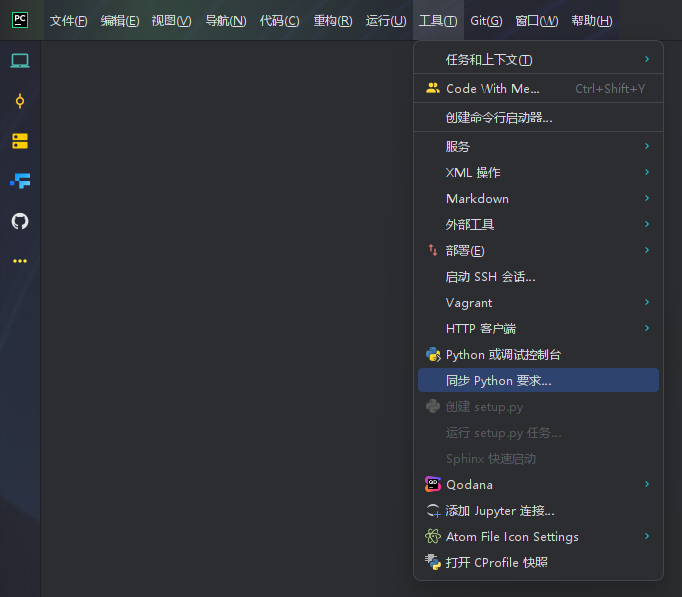The height and width of the screenshot is (597, 682).
Task: Select 添加 Jupyter 连接... option
Action: pyautogui.click(x=499, y=511)
